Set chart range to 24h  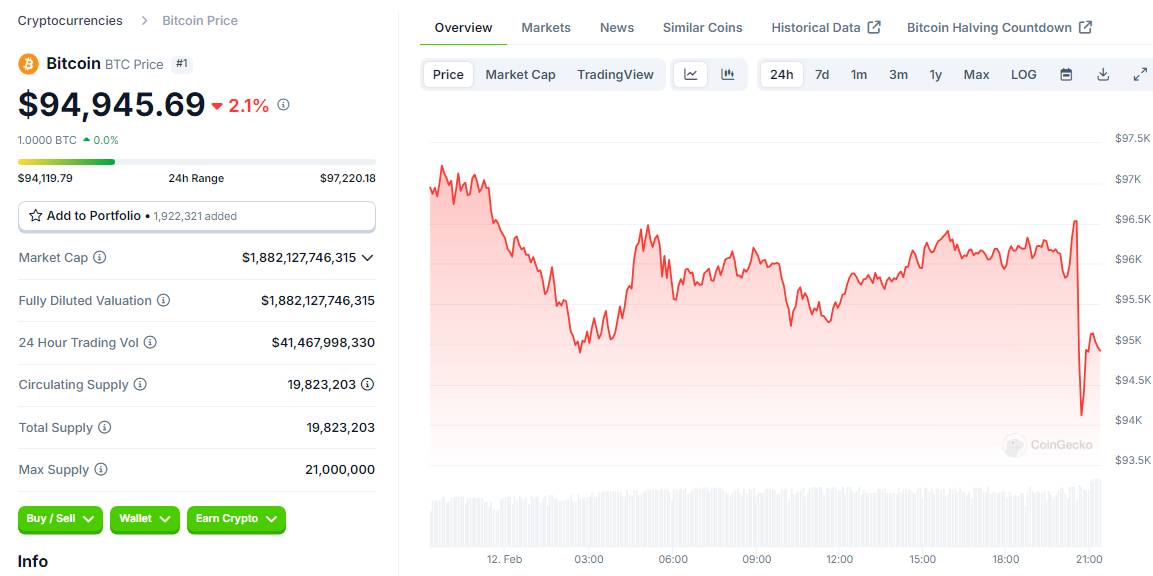pyautogui.click(x=782, y=74)
